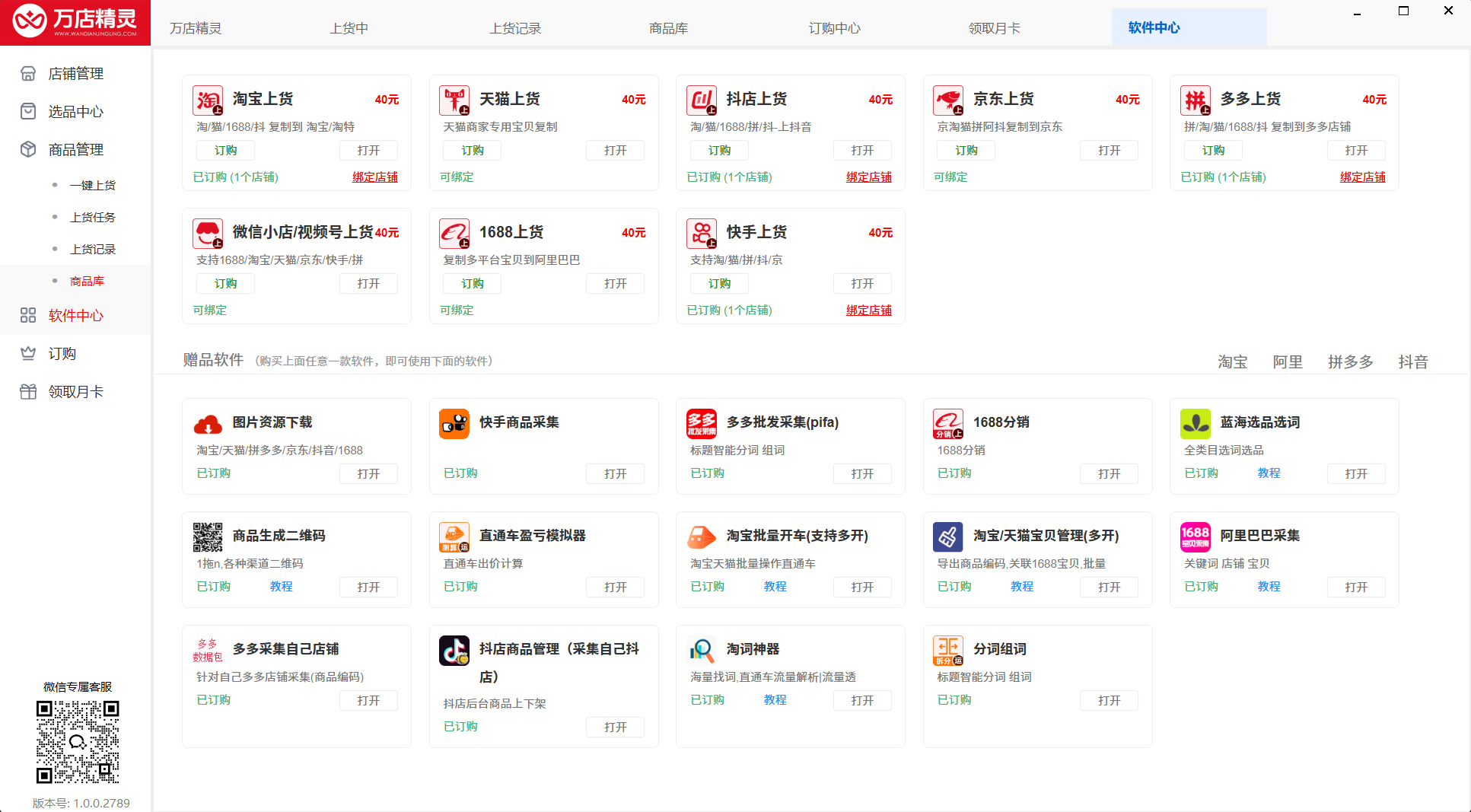
Task: Click the 多多采集自己店铺 icon
Action: pos(208,651)
